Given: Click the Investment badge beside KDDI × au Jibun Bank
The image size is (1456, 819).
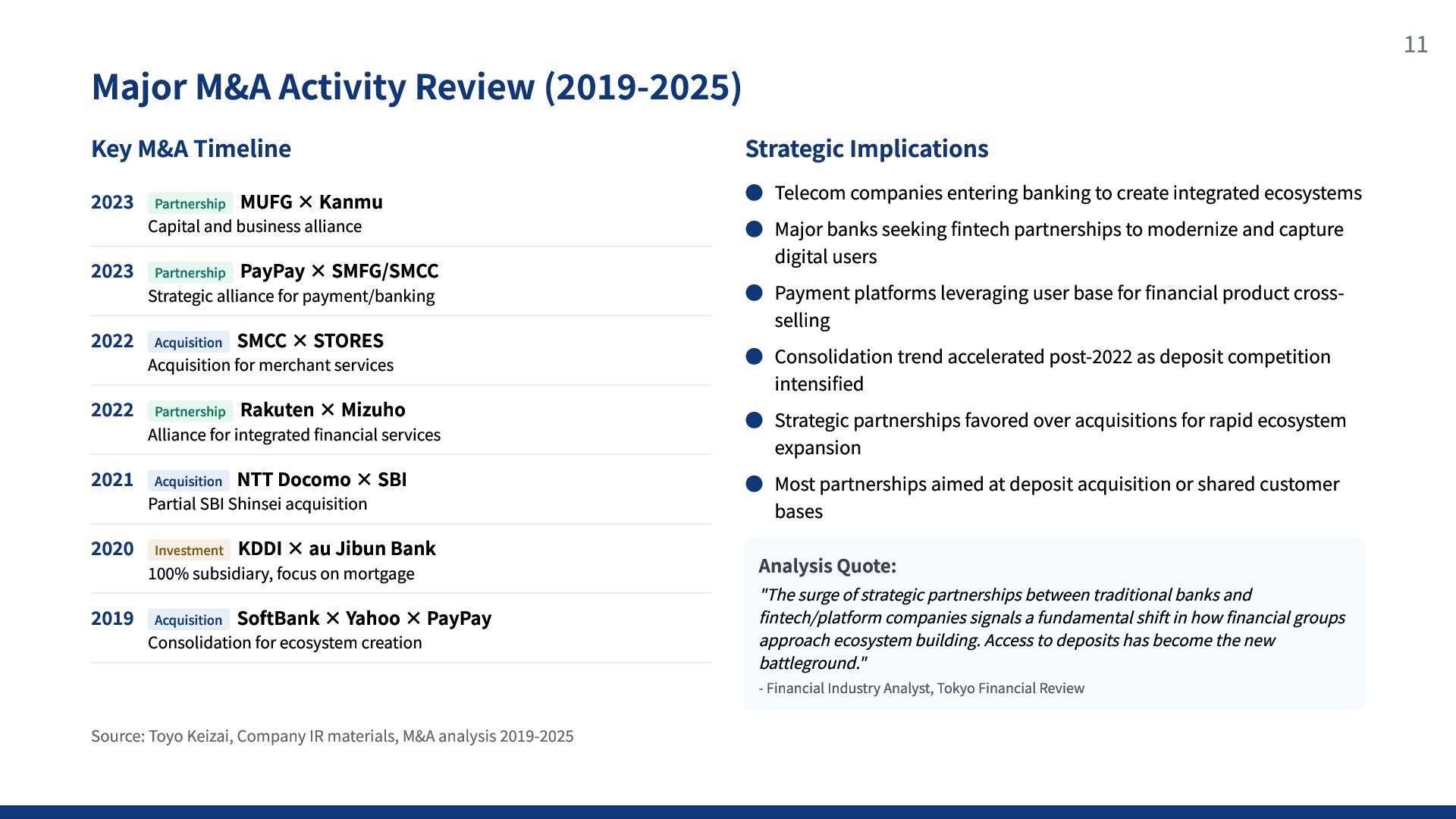Looking at the screenshot, I should coord(189,550).
